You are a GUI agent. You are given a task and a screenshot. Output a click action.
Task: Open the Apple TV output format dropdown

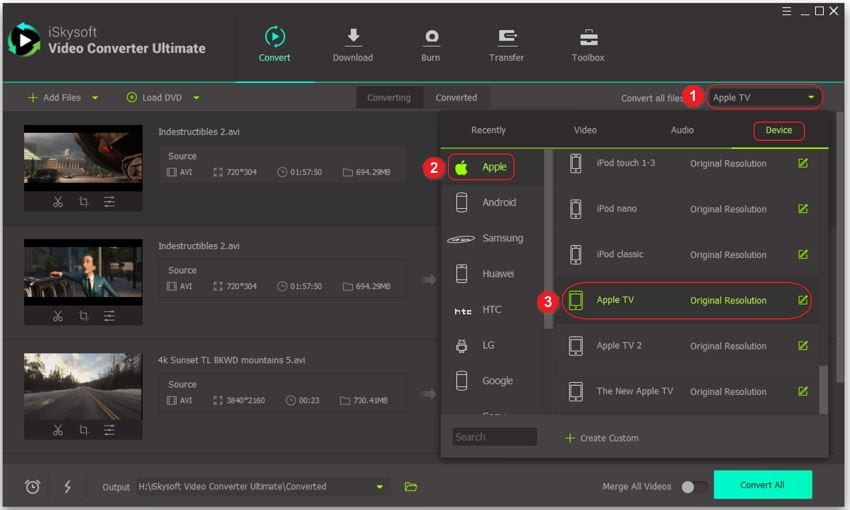[764, 98]
